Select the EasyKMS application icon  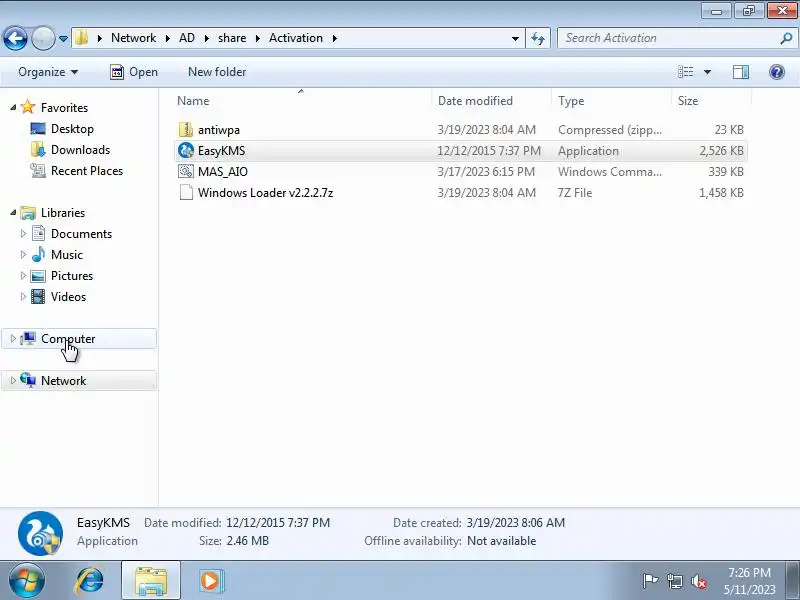(x=186, y=151)
